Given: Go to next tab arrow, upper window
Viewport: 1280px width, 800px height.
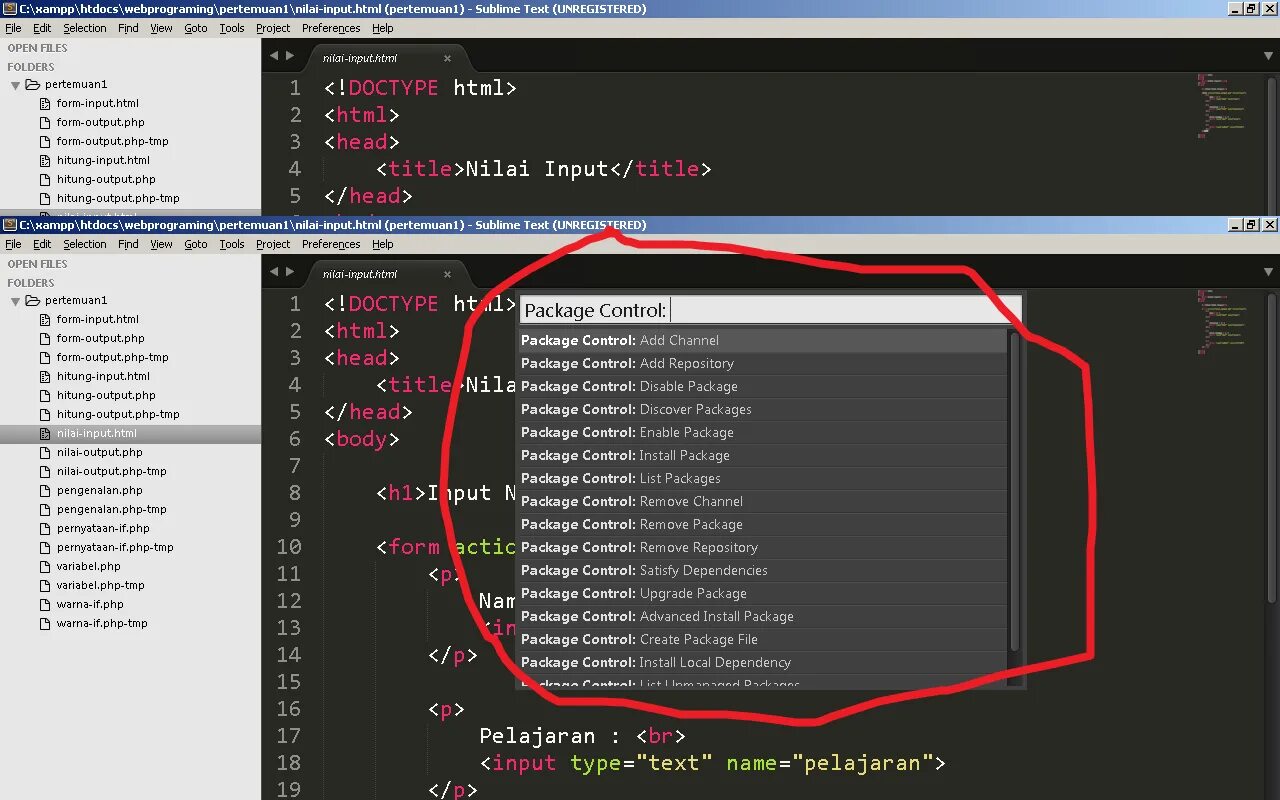Looking at the screenshot, I should coord(290,56).
